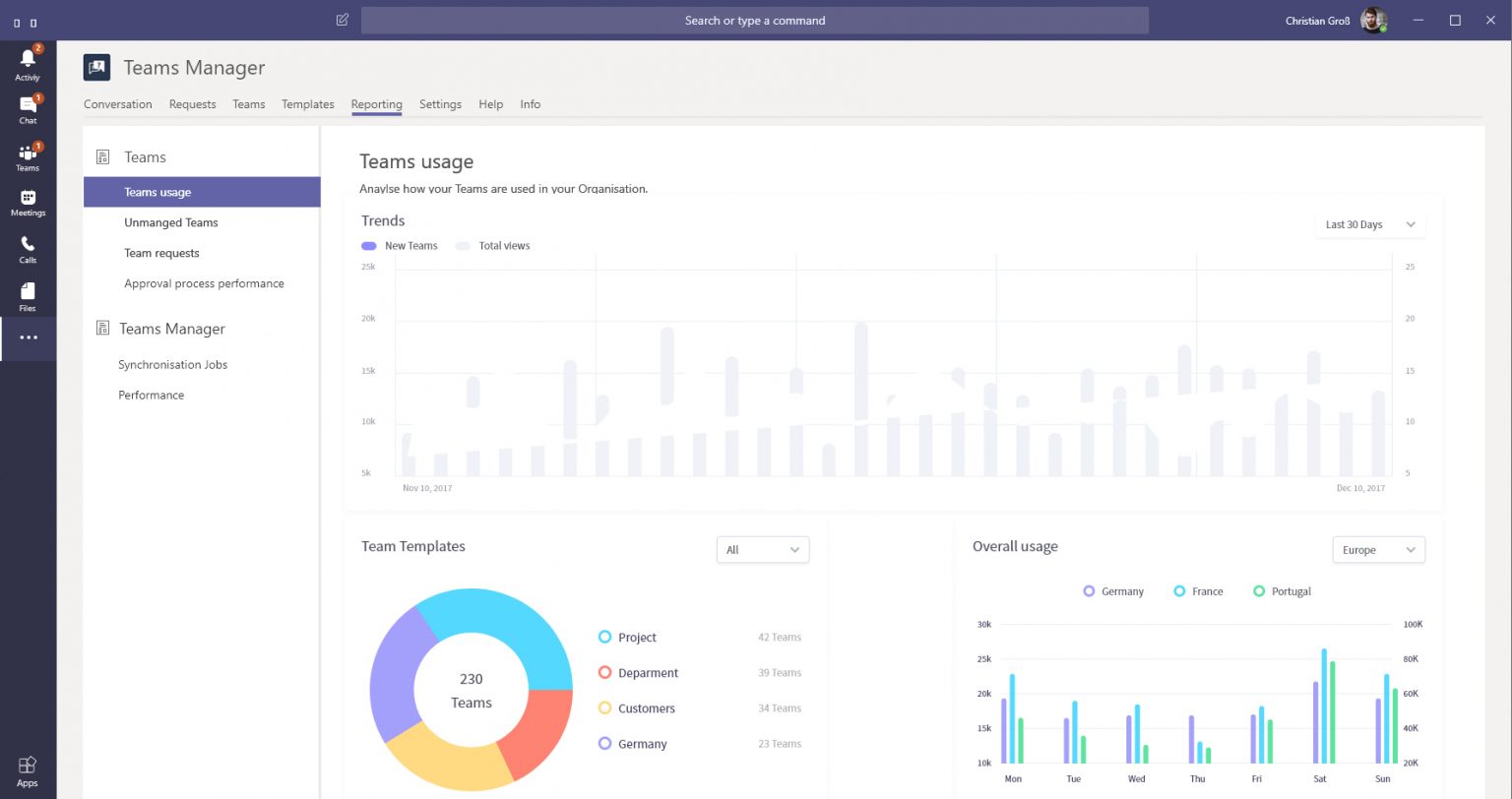The image size is (1512, 799).
Task: Open the Calls phone icon
Action: (x=28, y=250)
